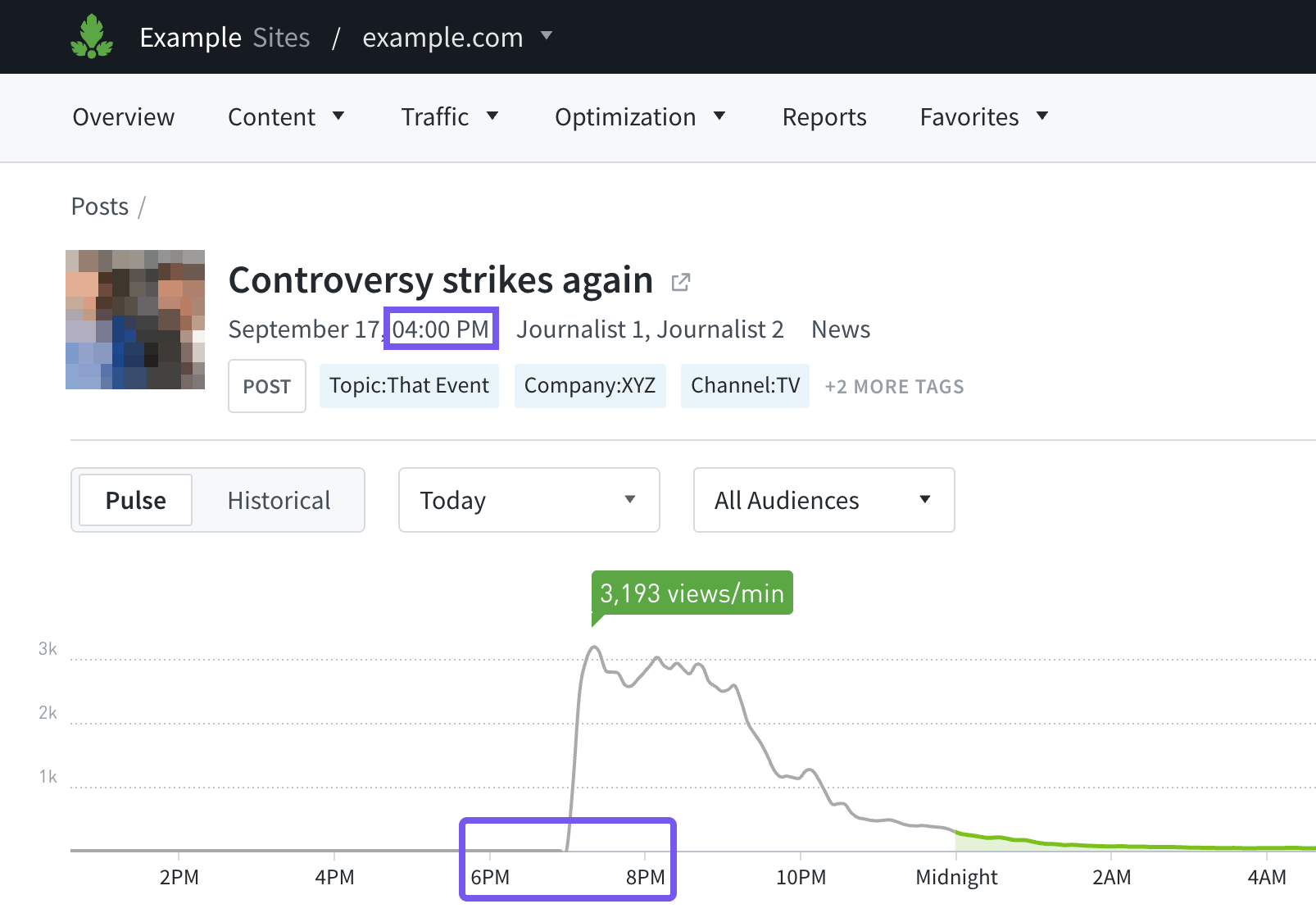Click the Posts breadcrumb link

point(100,207)
